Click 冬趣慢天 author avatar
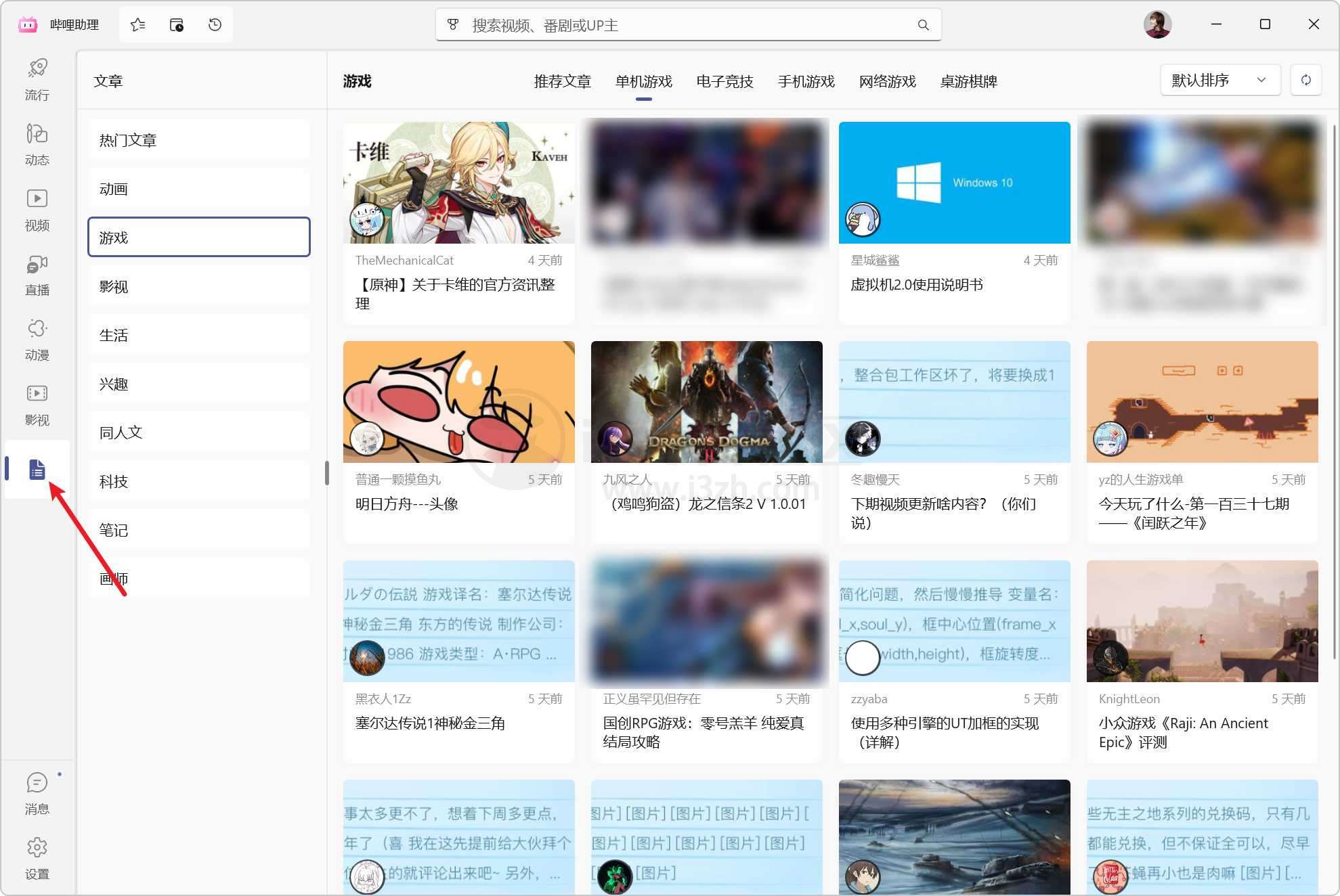 pyautogui.click(x=863, y=439)
